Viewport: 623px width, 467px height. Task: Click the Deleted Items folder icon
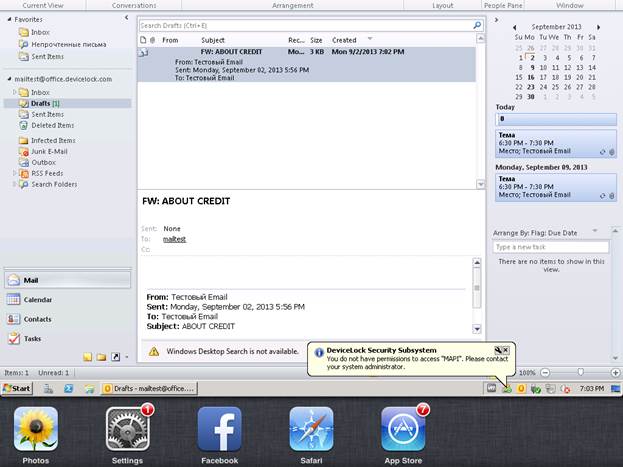click(22, 125)
